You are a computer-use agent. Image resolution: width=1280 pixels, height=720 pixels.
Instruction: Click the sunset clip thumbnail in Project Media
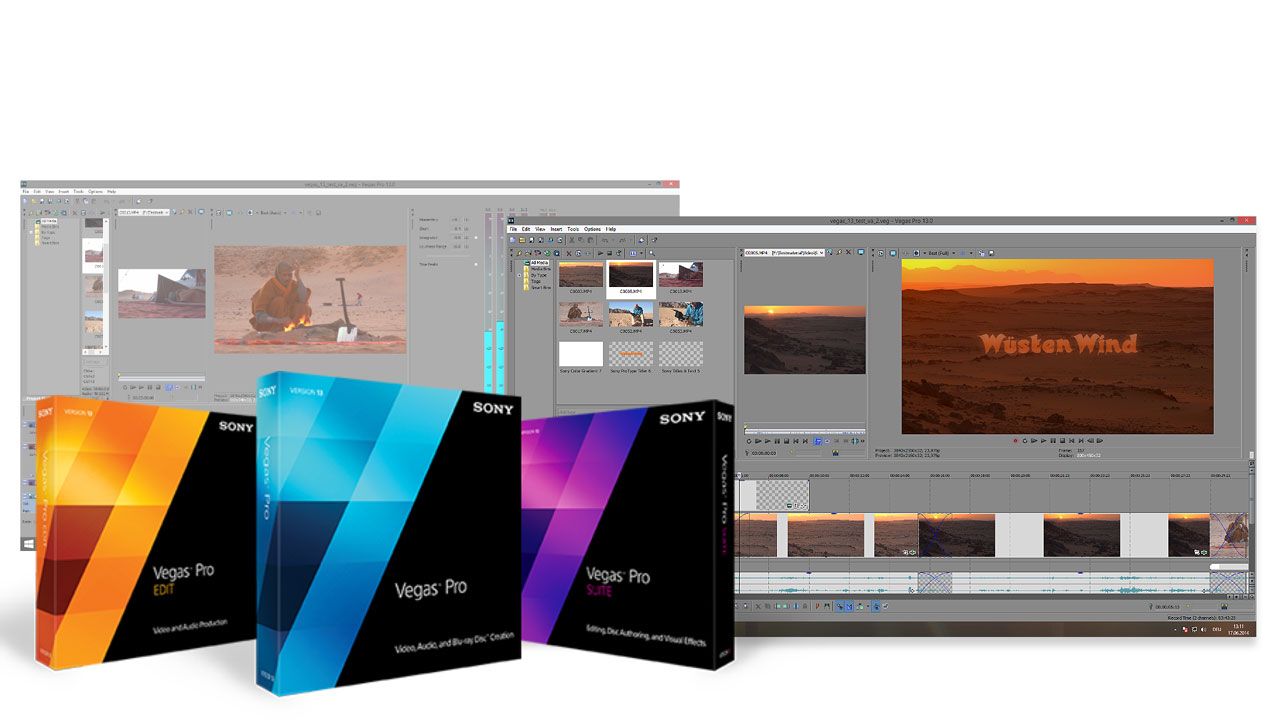[631, 274]
